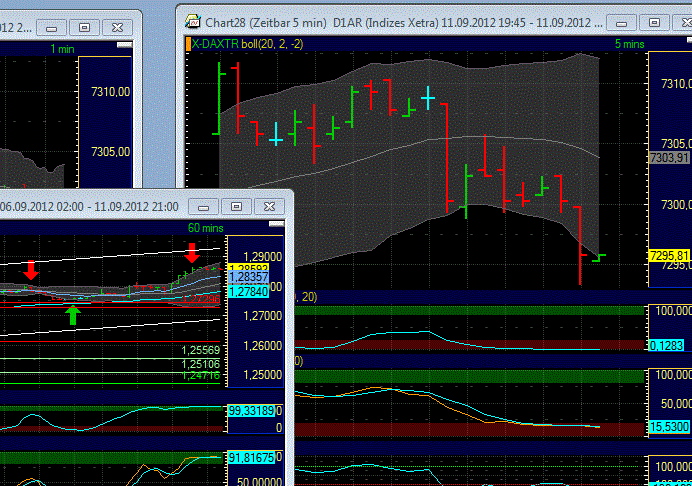
Task: Click the boll(20, 2, -2) indicator label
Action: click(272, 44)
